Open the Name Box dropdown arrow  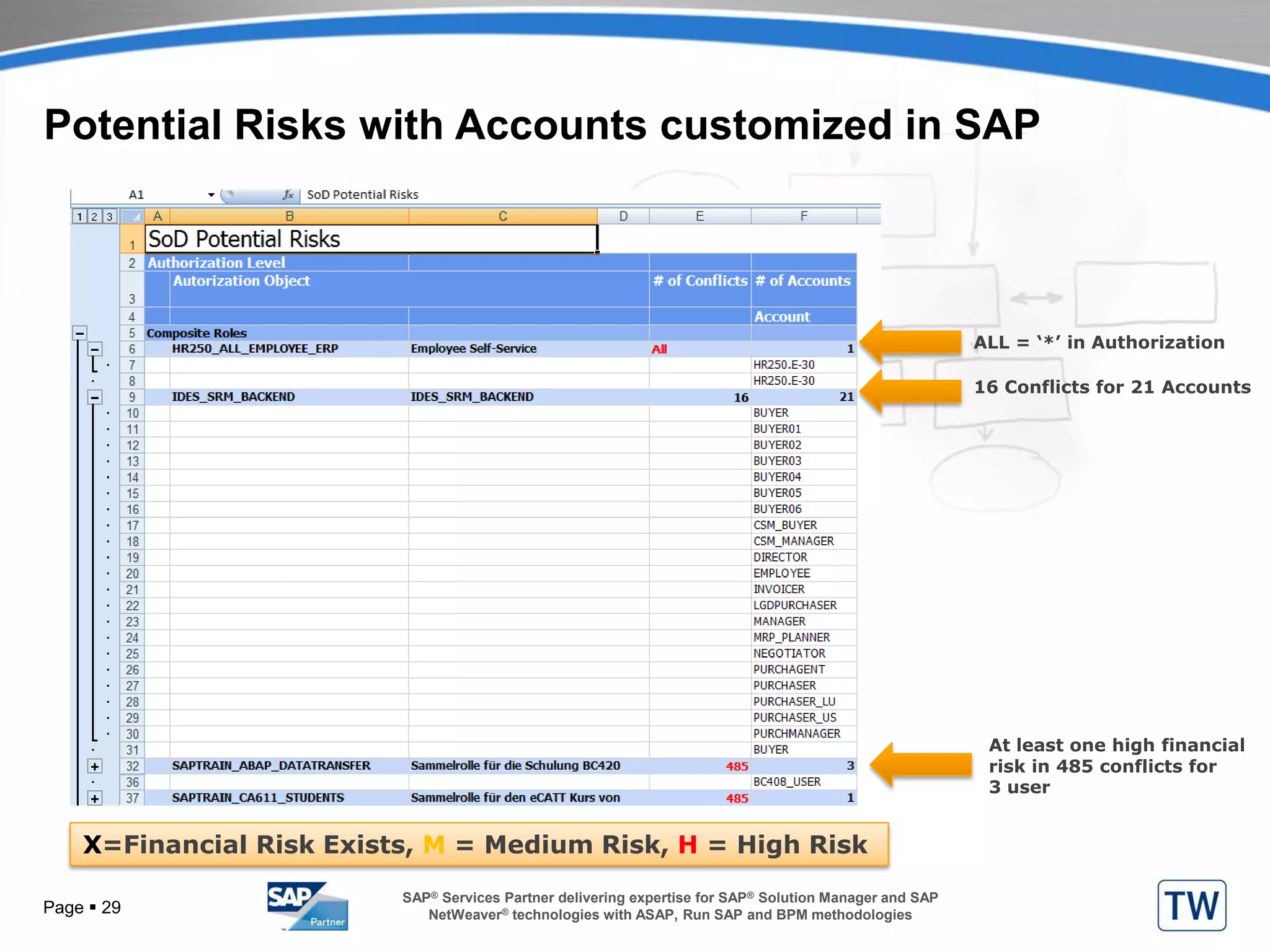pos(211,195)
